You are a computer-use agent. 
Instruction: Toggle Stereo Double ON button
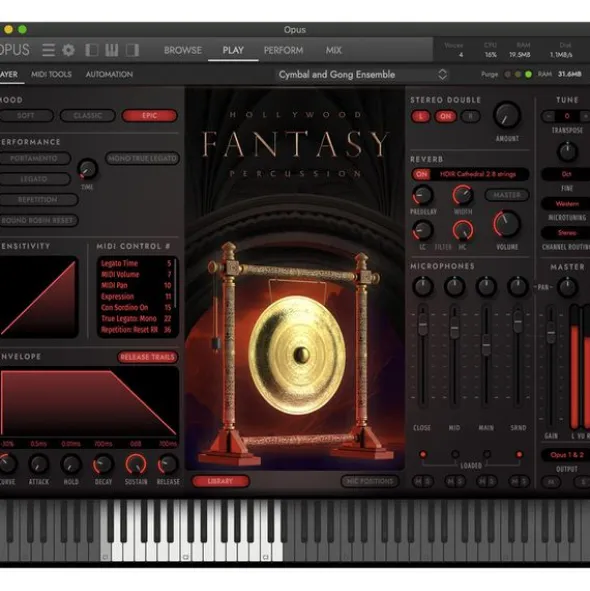click(446, 116)
